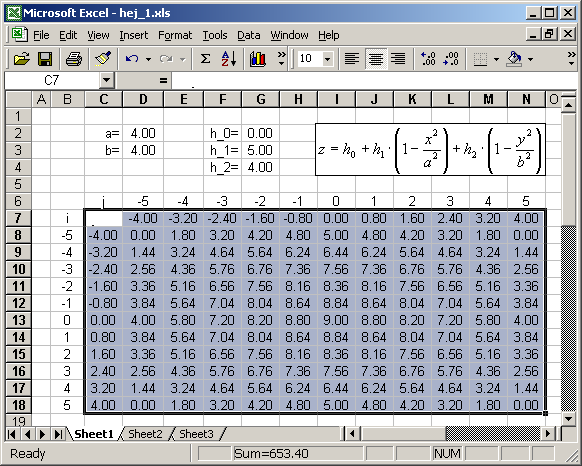This screenshot has width=582, height=466.
Task: Expand the Name Box dropdown next to C7
Action: 107,80
